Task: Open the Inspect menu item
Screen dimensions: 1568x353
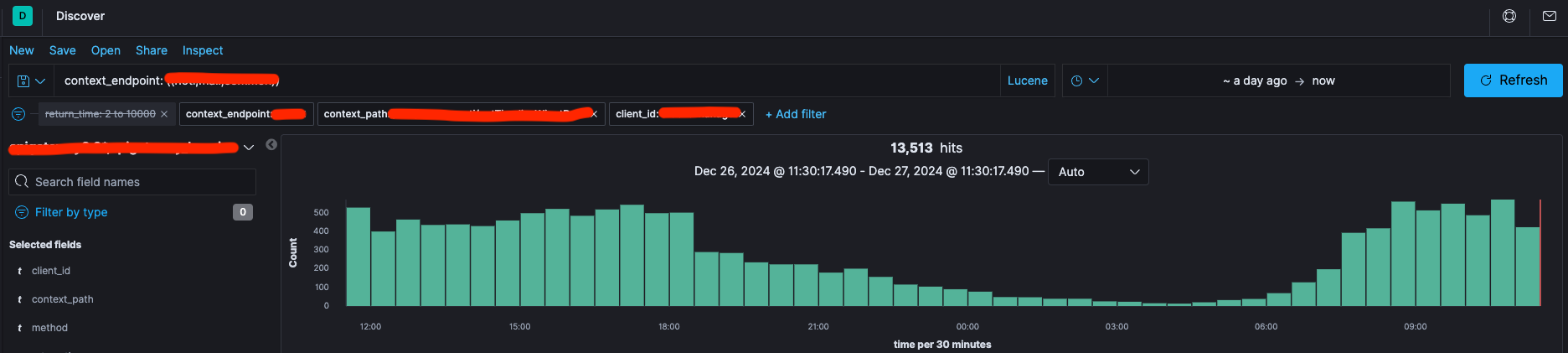Action: point(203,50)
